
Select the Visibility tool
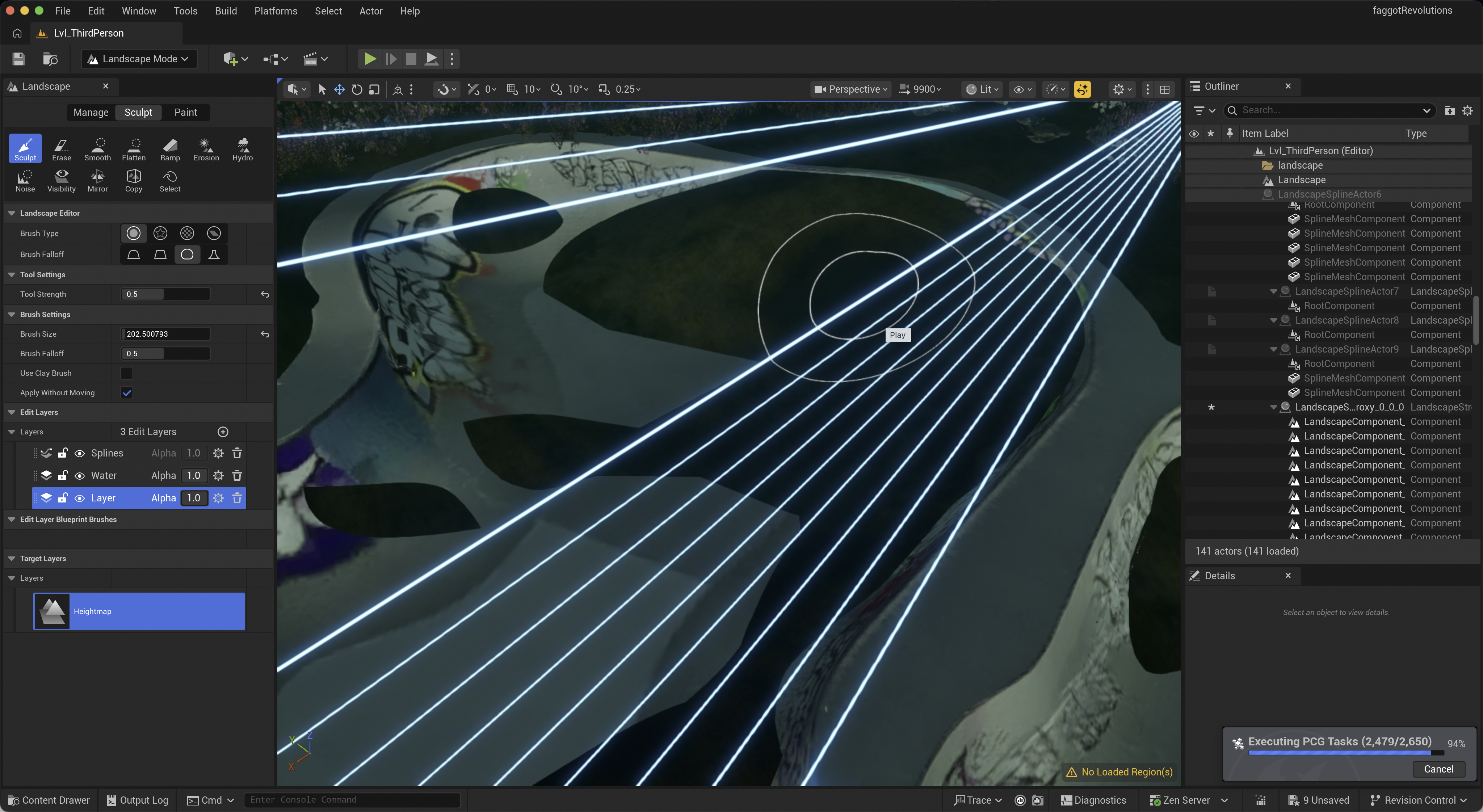click(x=62, y=180)
